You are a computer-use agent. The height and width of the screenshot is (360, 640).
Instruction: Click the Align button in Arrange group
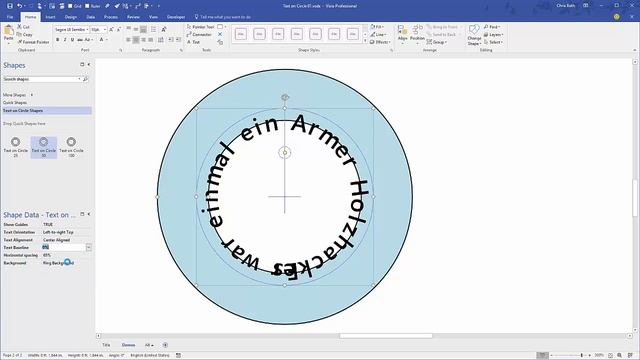(x=402, y=34)
